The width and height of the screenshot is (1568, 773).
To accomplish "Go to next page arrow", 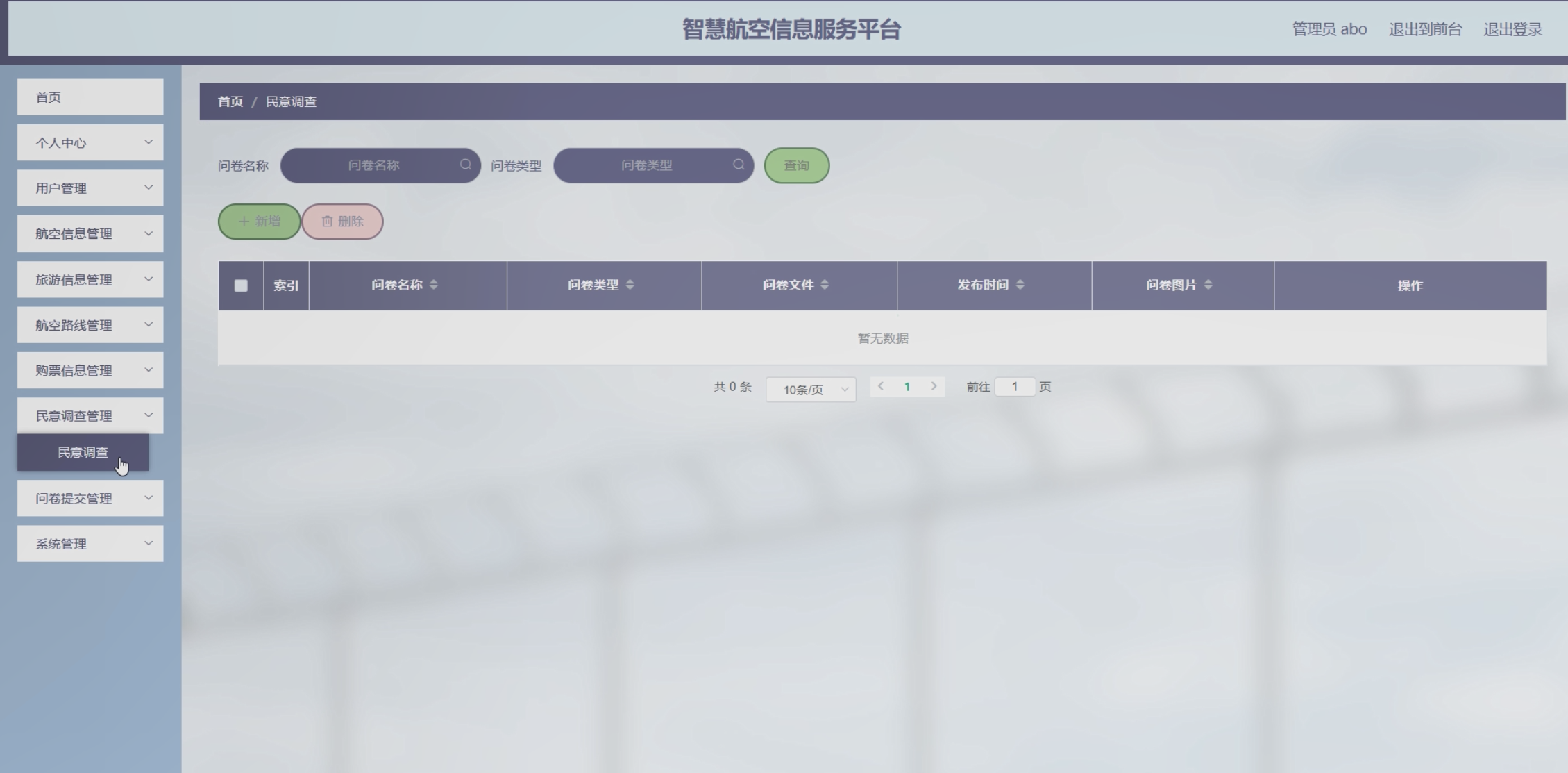I will pyautogui.click(x=934, y=386).
